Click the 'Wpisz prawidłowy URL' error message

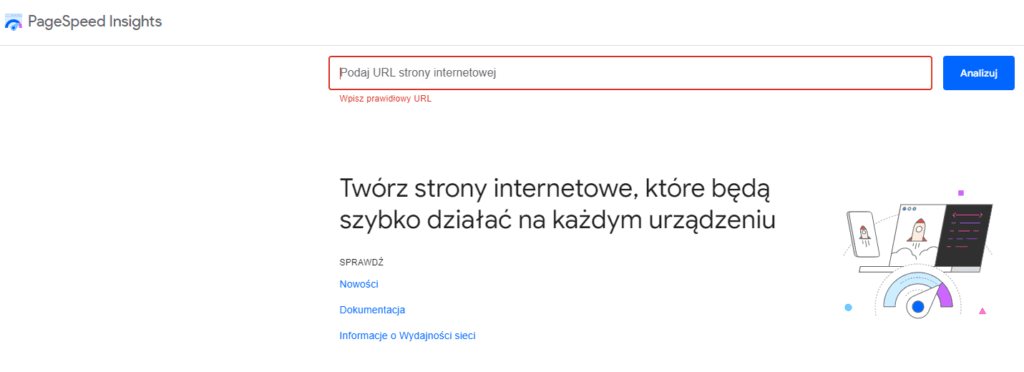click(385, 99)
